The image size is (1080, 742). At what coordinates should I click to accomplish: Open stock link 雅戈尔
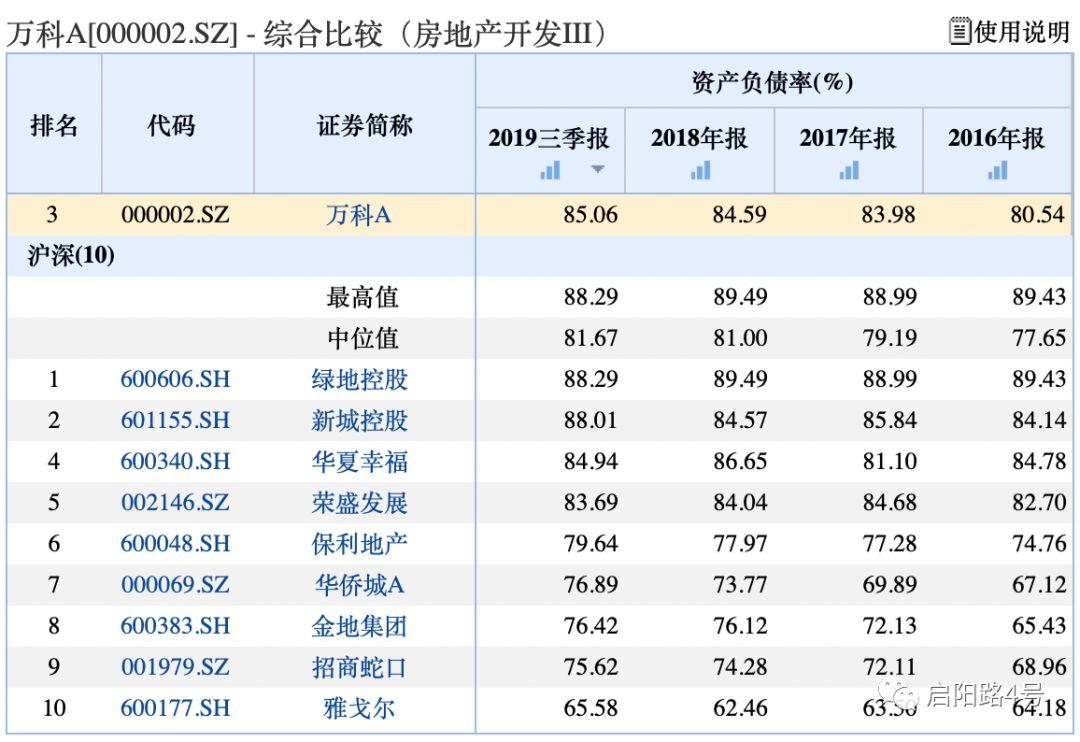(x=360, y=708)
